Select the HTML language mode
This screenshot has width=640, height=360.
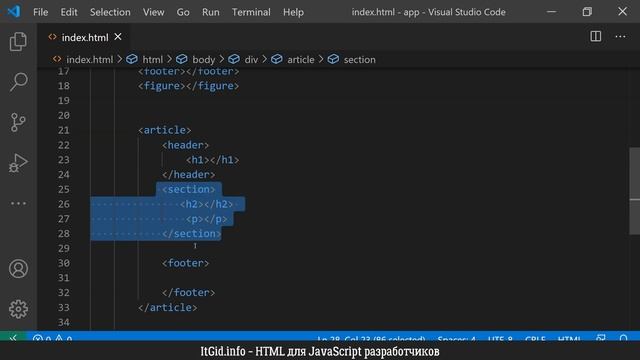[569, 338]
